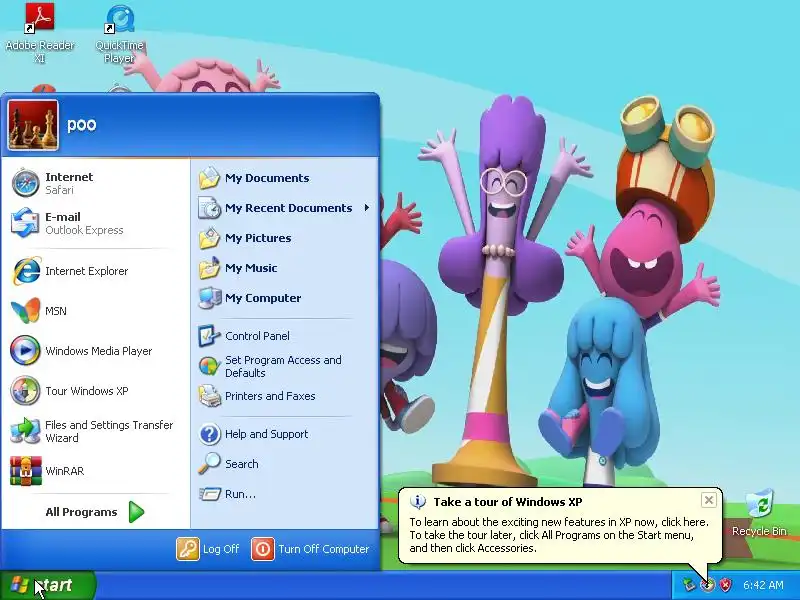Launch Outlook Express from the E-mail icon
This screenshot has width=800, height=600.
click(x=25, y=223)
